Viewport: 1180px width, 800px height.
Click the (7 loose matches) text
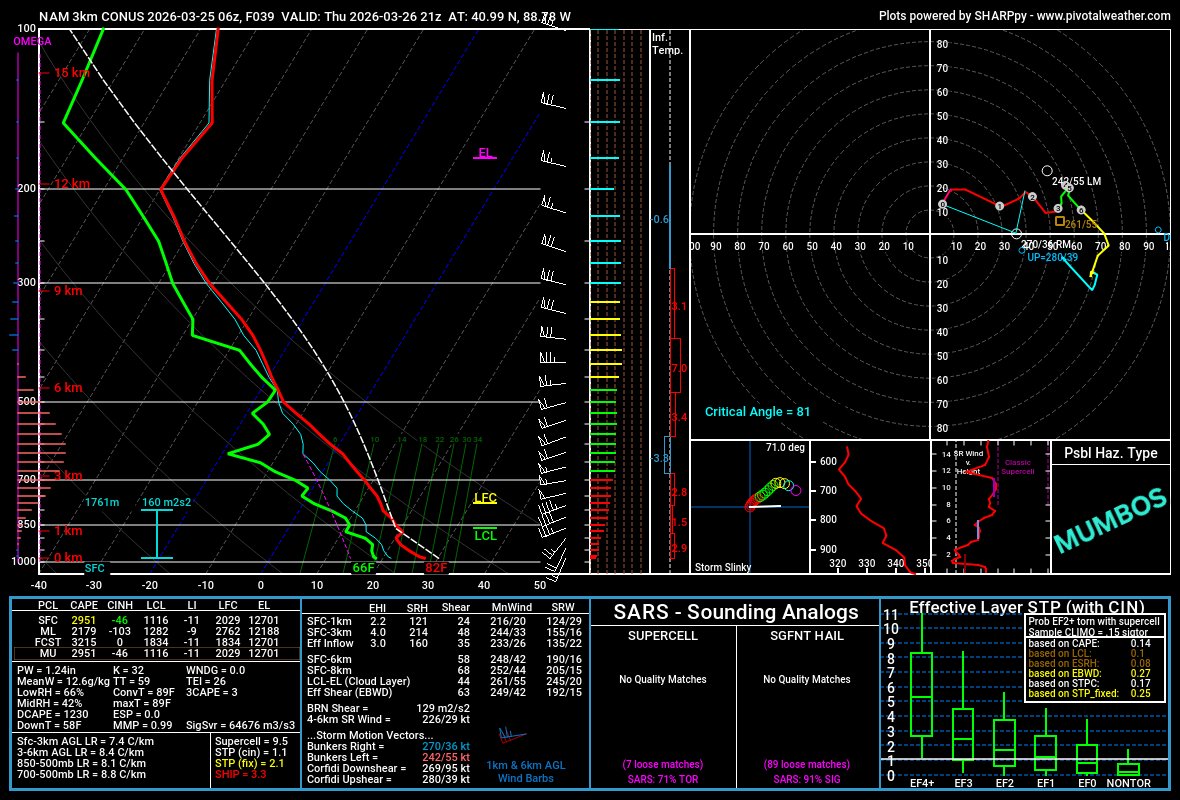pyautogui.click(x=663, y=765)
